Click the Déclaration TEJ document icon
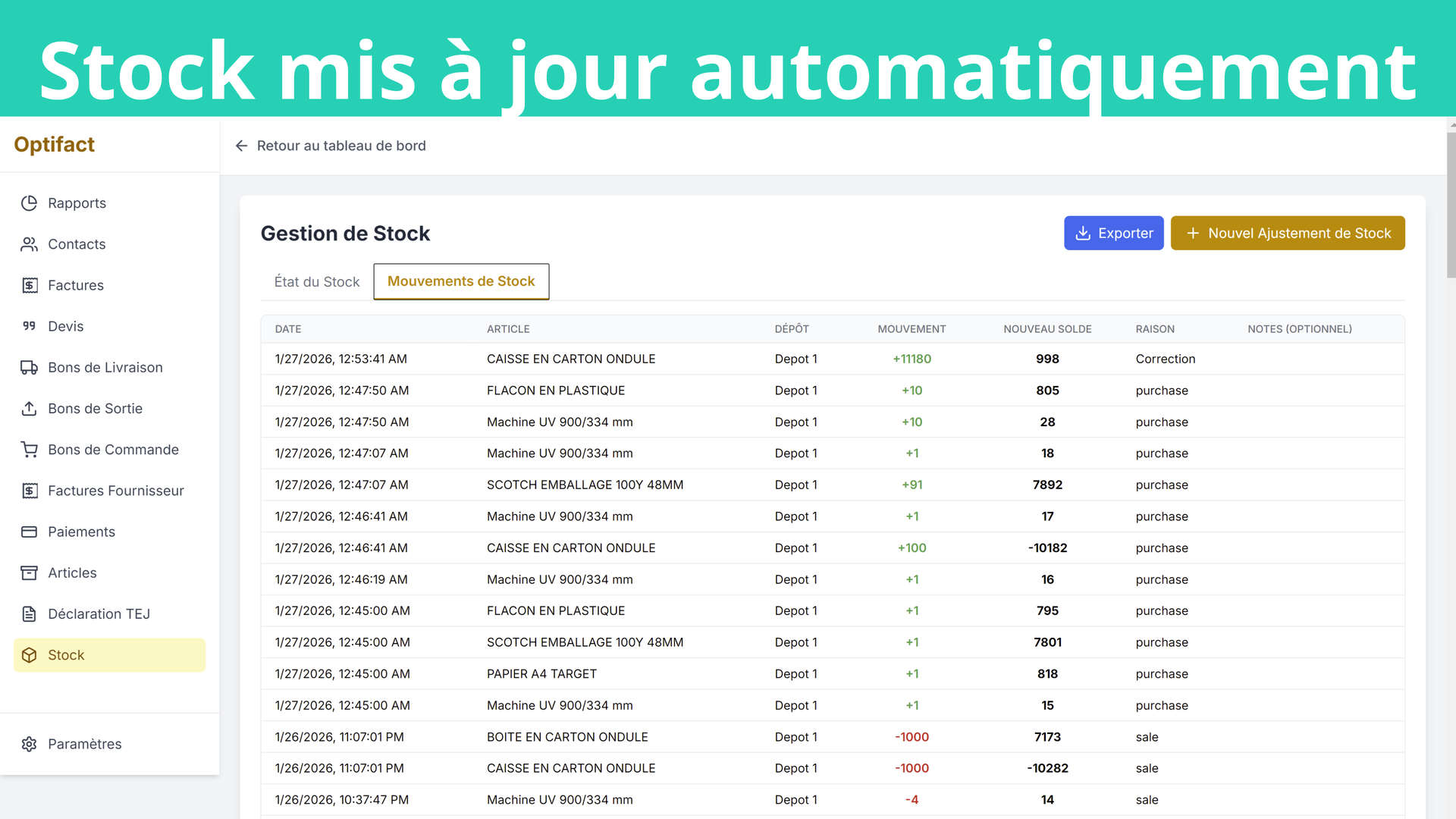The width and height of the screenshot is (1456, 819). pyautogui.click(x=29, y=614)
